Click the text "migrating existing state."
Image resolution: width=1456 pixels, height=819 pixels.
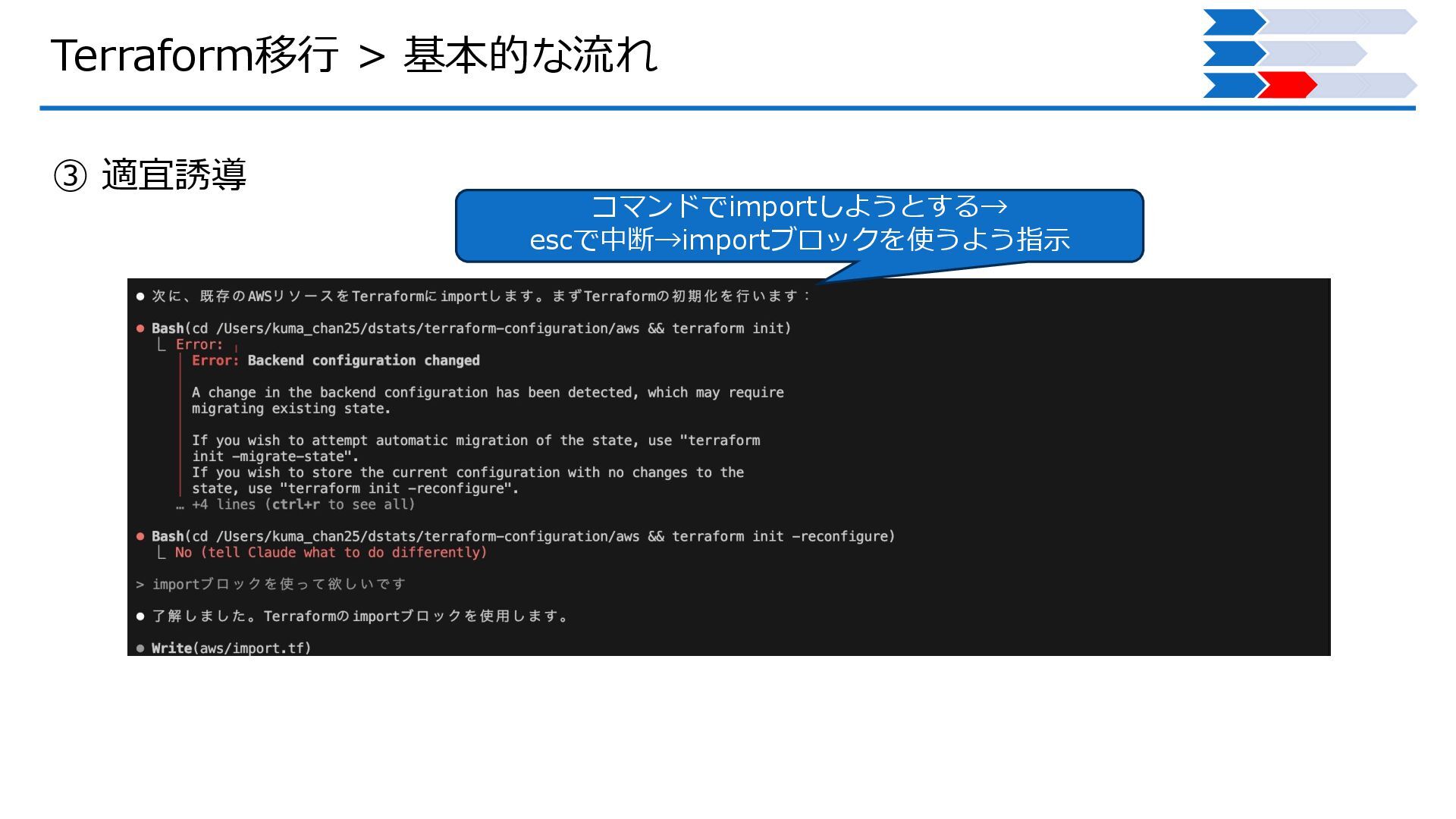291,408
